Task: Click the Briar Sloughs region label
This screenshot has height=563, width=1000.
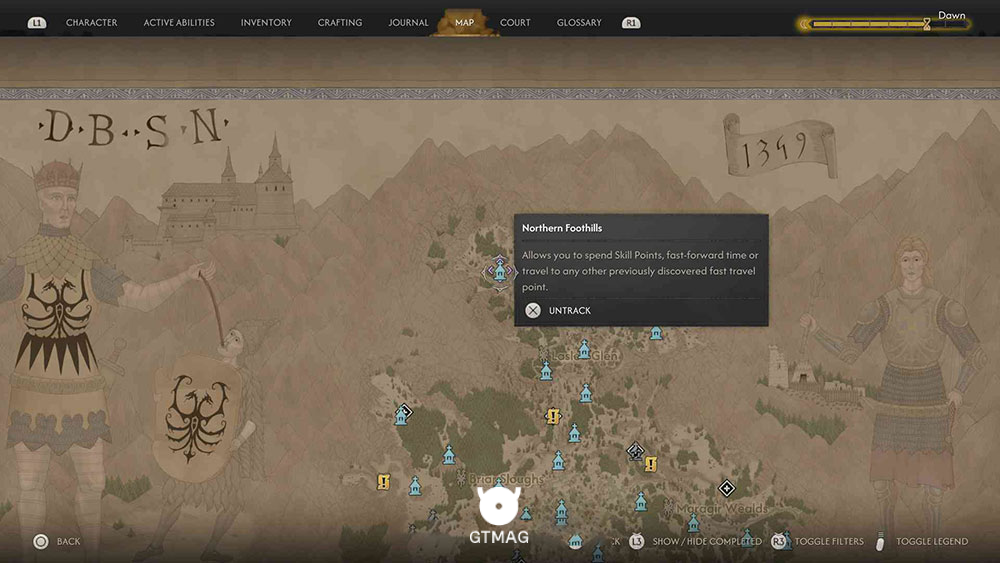Action: [506, 478]
